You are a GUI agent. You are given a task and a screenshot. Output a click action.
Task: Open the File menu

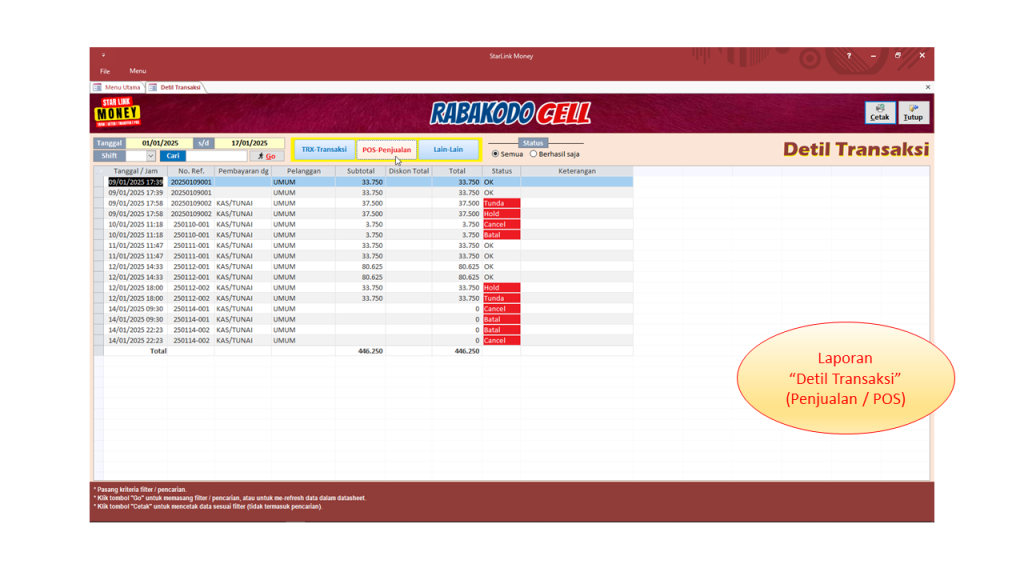point(104,71)
